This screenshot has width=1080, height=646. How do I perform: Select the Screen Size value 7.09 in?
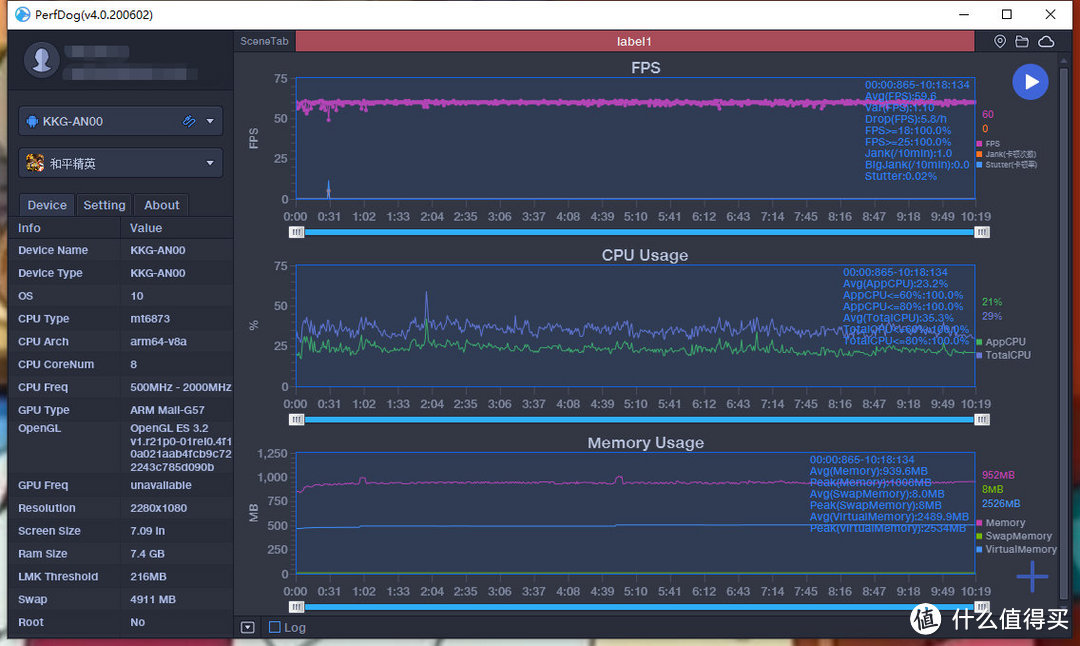click(x=147, y=531)
